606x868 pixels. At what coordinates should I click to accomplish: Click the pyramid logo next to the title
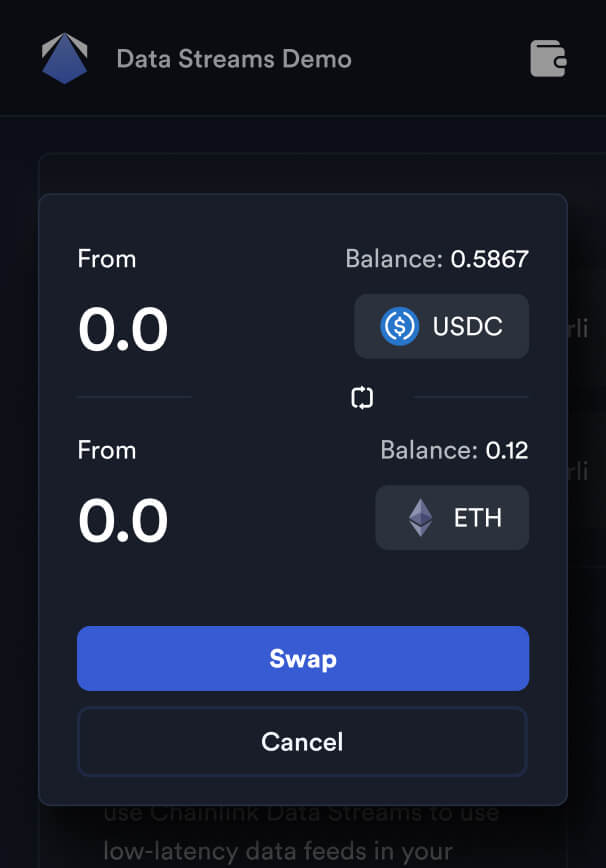pyautogui.click(x=64, y=59)
